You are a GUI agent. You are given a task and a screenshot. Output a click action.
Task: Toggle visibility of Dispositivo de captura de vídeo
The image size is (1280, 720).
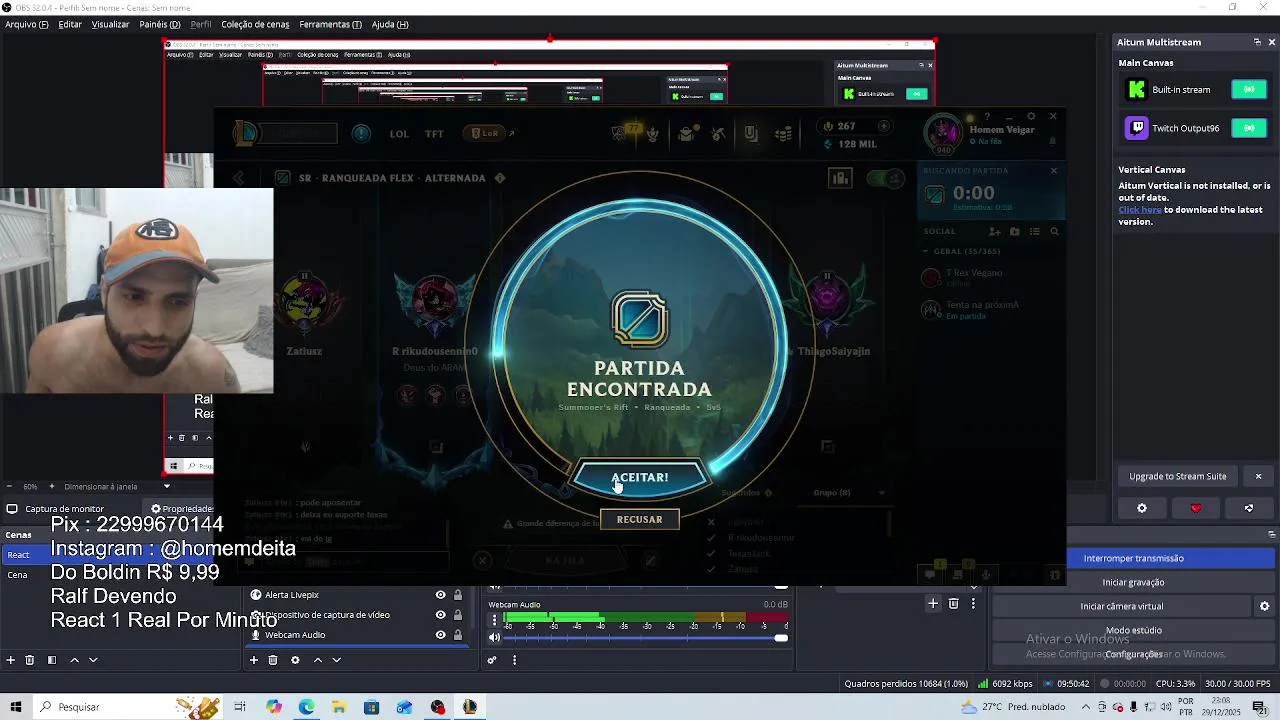tap(440, 615)
